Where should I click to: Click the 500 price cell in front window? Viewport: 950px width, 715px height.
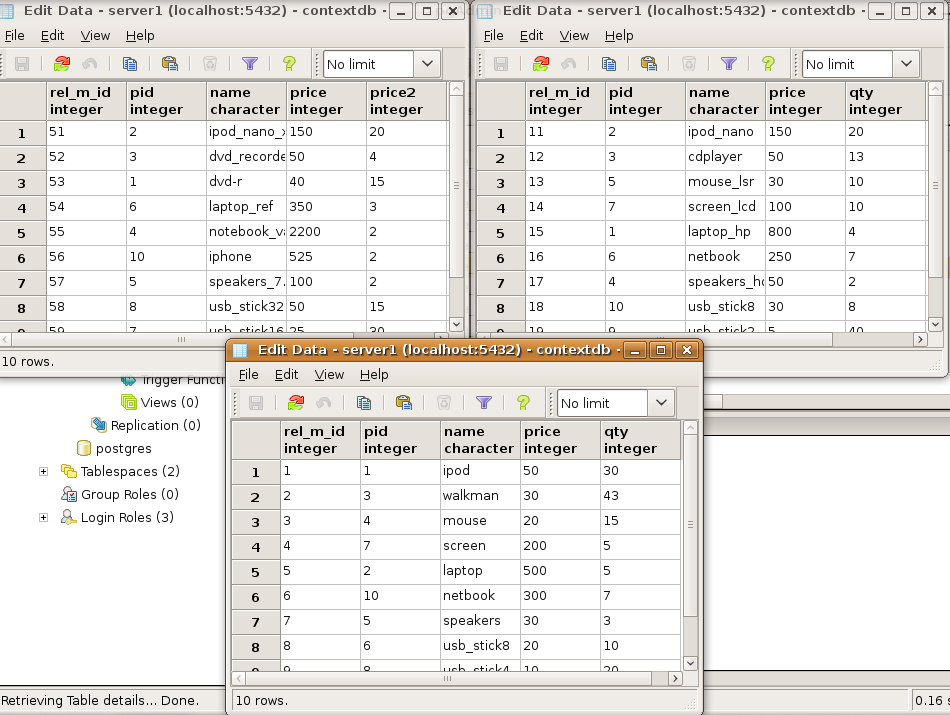(x=560, y=571)
